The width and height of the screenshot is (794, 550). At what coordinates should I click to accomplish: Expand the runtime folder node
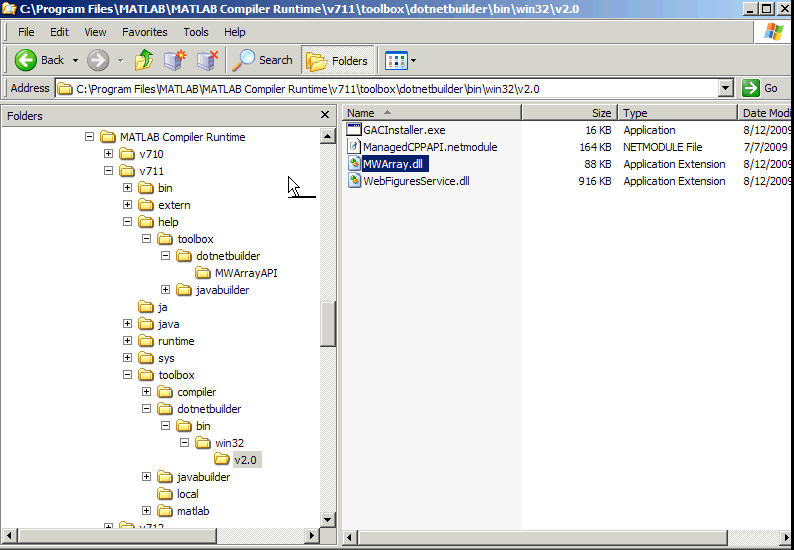pos(128,341)
